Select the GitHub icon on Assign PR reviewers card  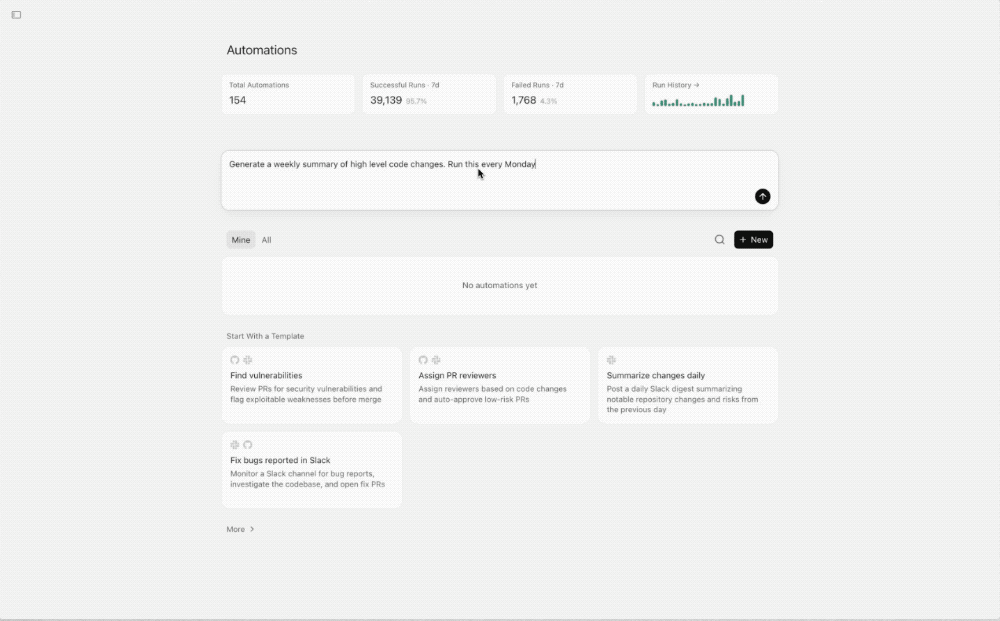click(x=422, y=360)
